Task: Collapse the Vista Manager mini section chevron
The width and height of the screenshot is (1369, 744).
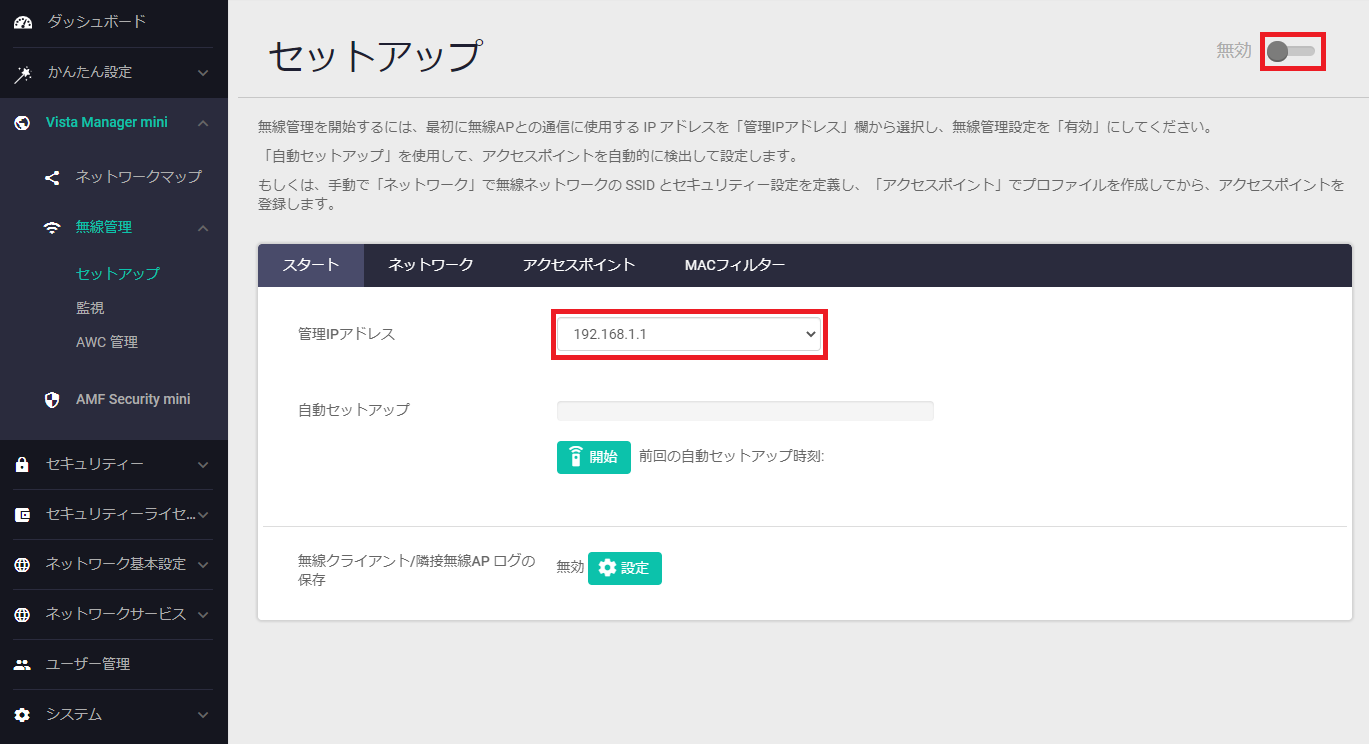Action: (203, 123)
